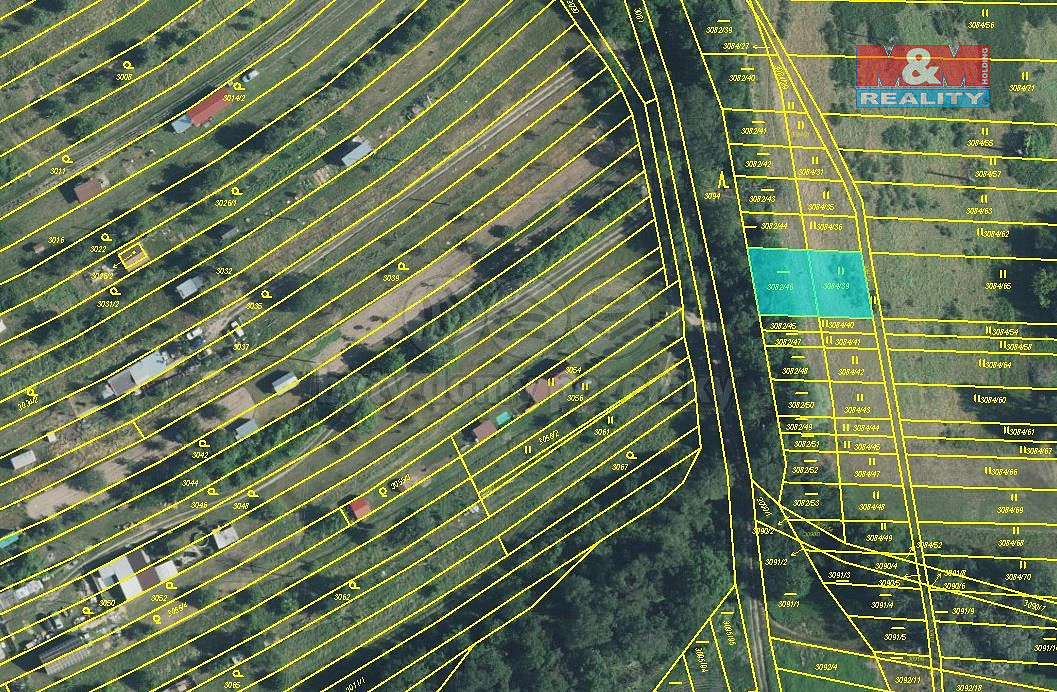1057x692 pixels.
Task: Click parcel label 3084/62
Action: (996, 234)
